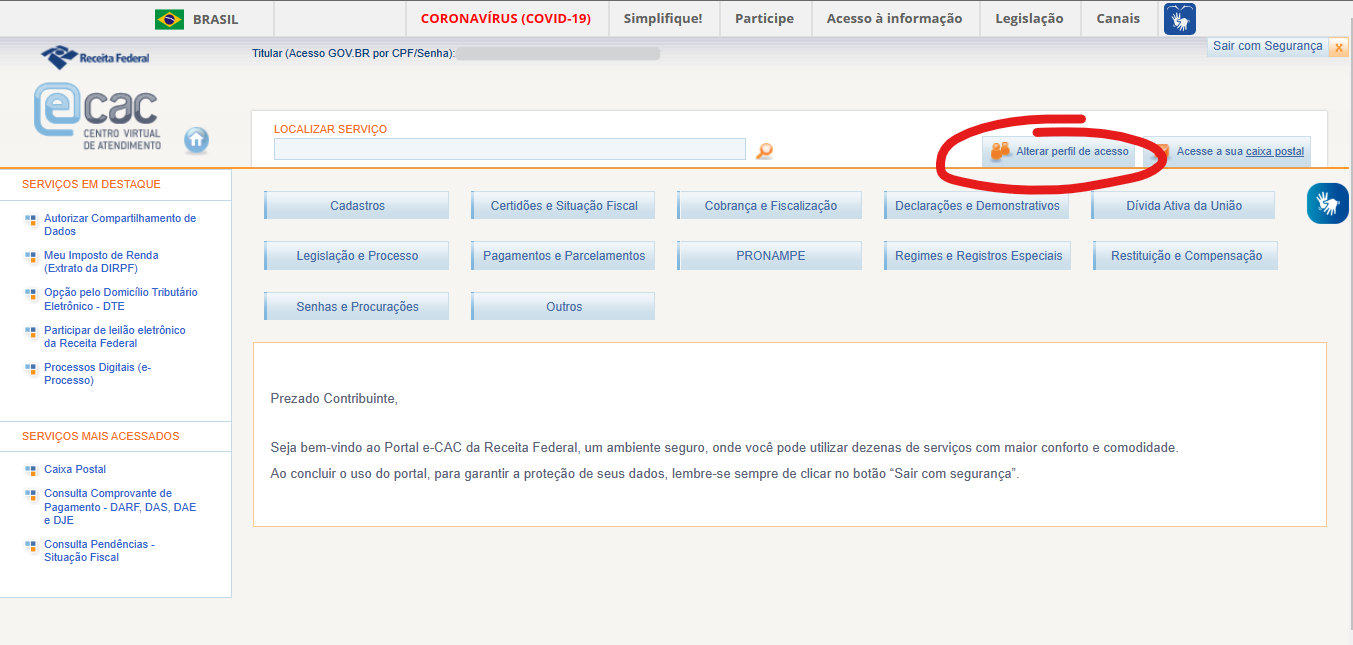Open Processos Digitais (e-Processo) link
This screenshot has width=1353, height=645.
point(98,373)
